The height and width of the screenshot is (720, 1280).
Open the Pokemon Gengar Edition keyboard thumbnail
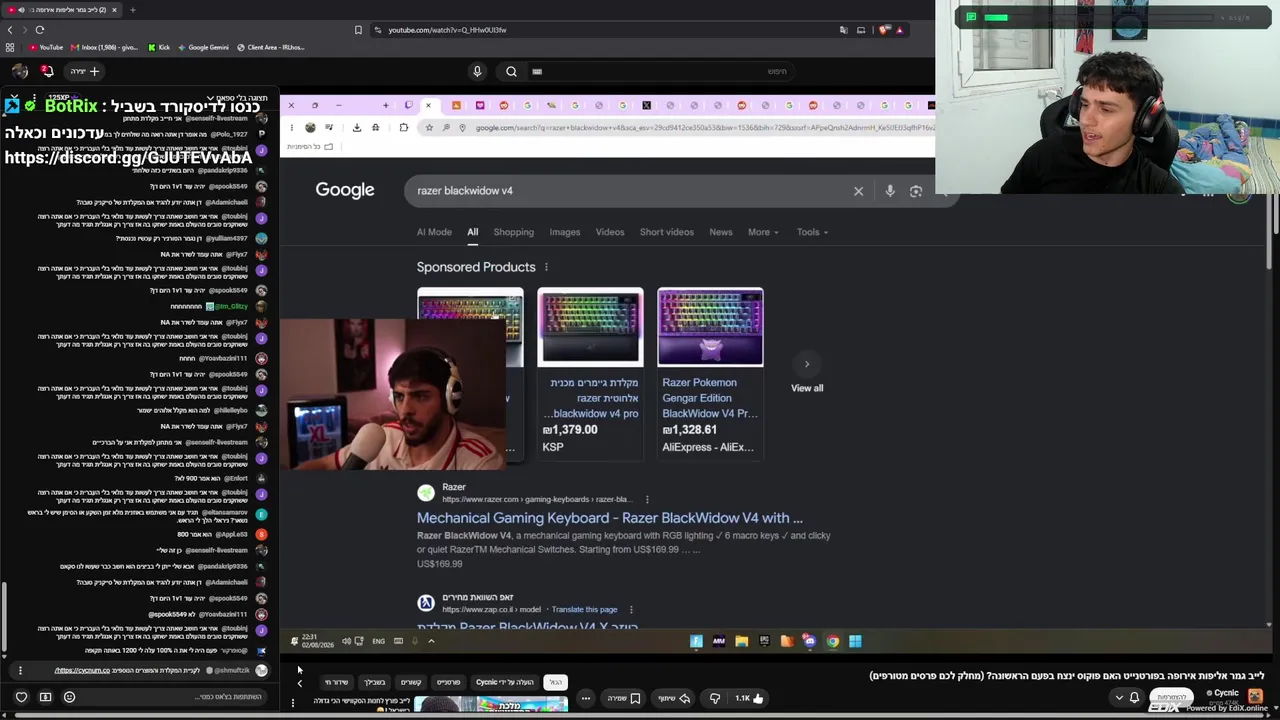pos(710,327)
